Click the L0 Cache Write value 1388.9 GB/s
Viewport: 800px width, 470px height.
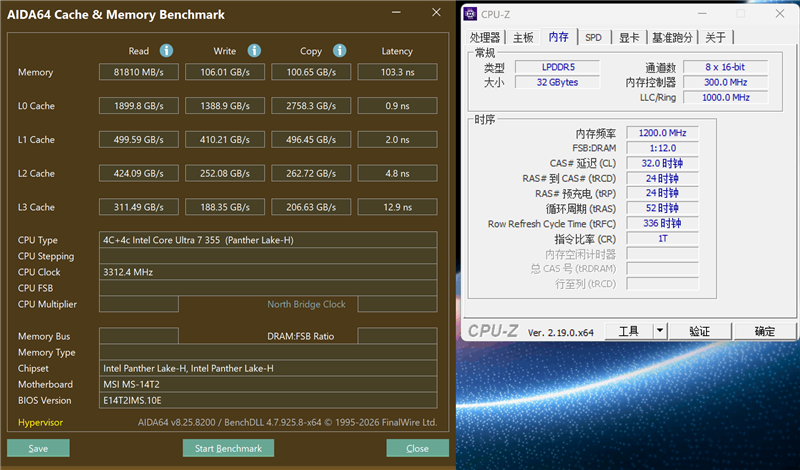tap(225, 106)
